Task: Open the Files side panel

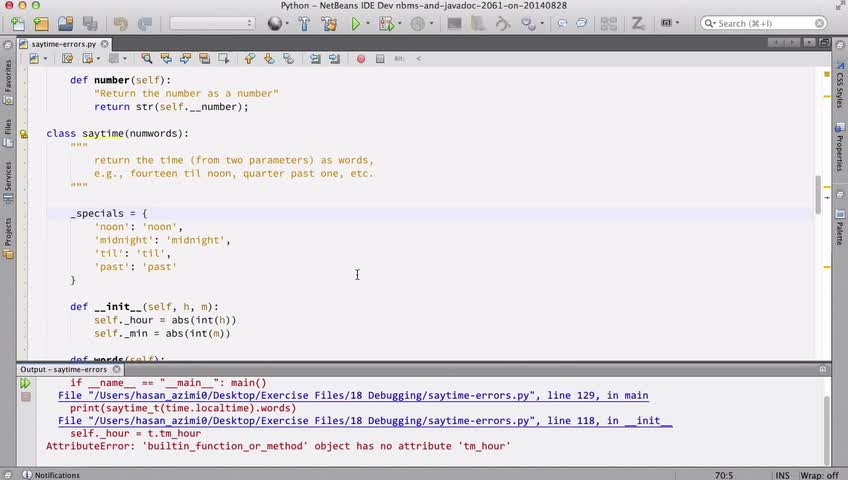Action: [x=8, y=134]
